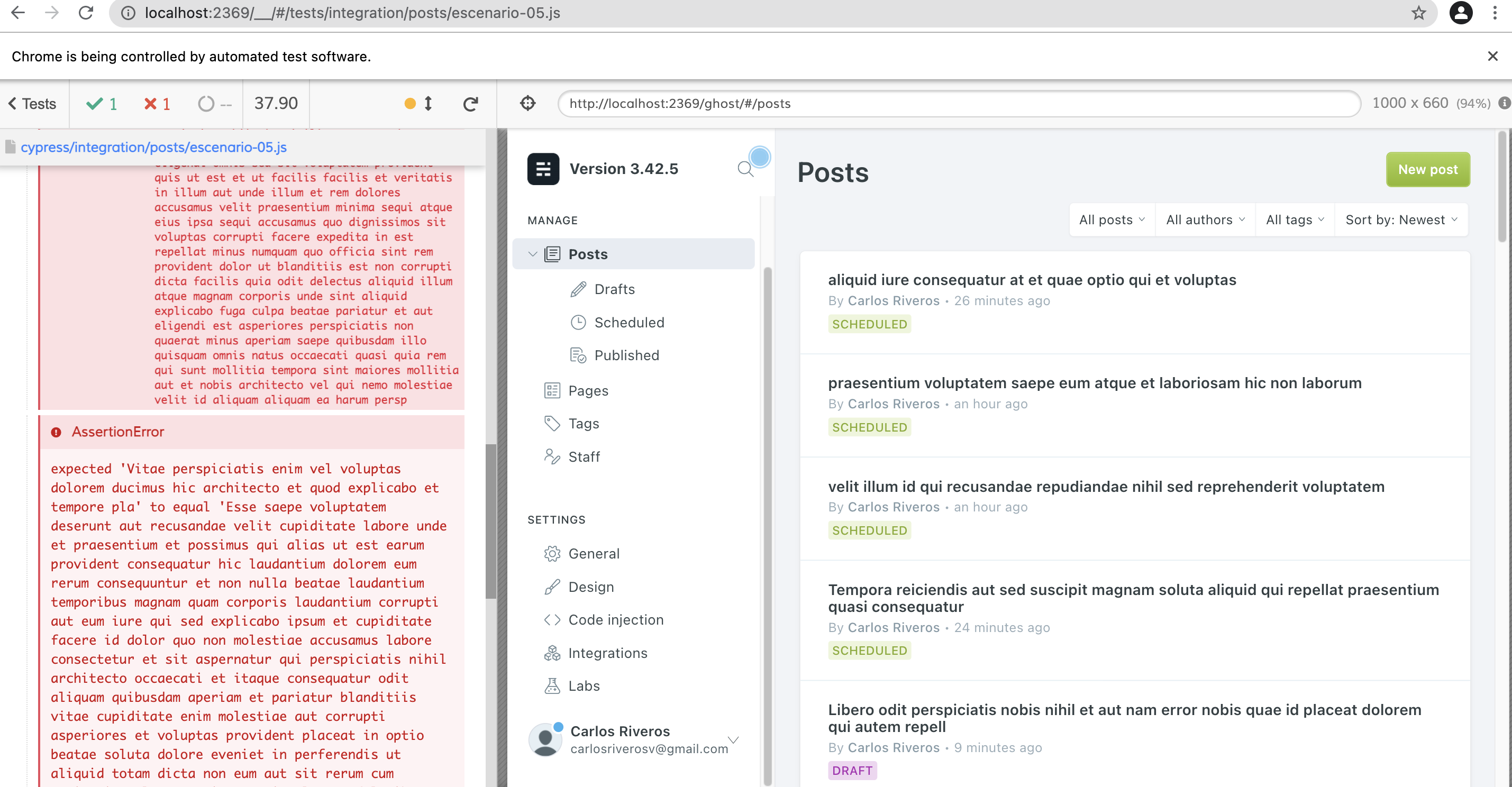
Task: Go to General settings
Action: 594,553
